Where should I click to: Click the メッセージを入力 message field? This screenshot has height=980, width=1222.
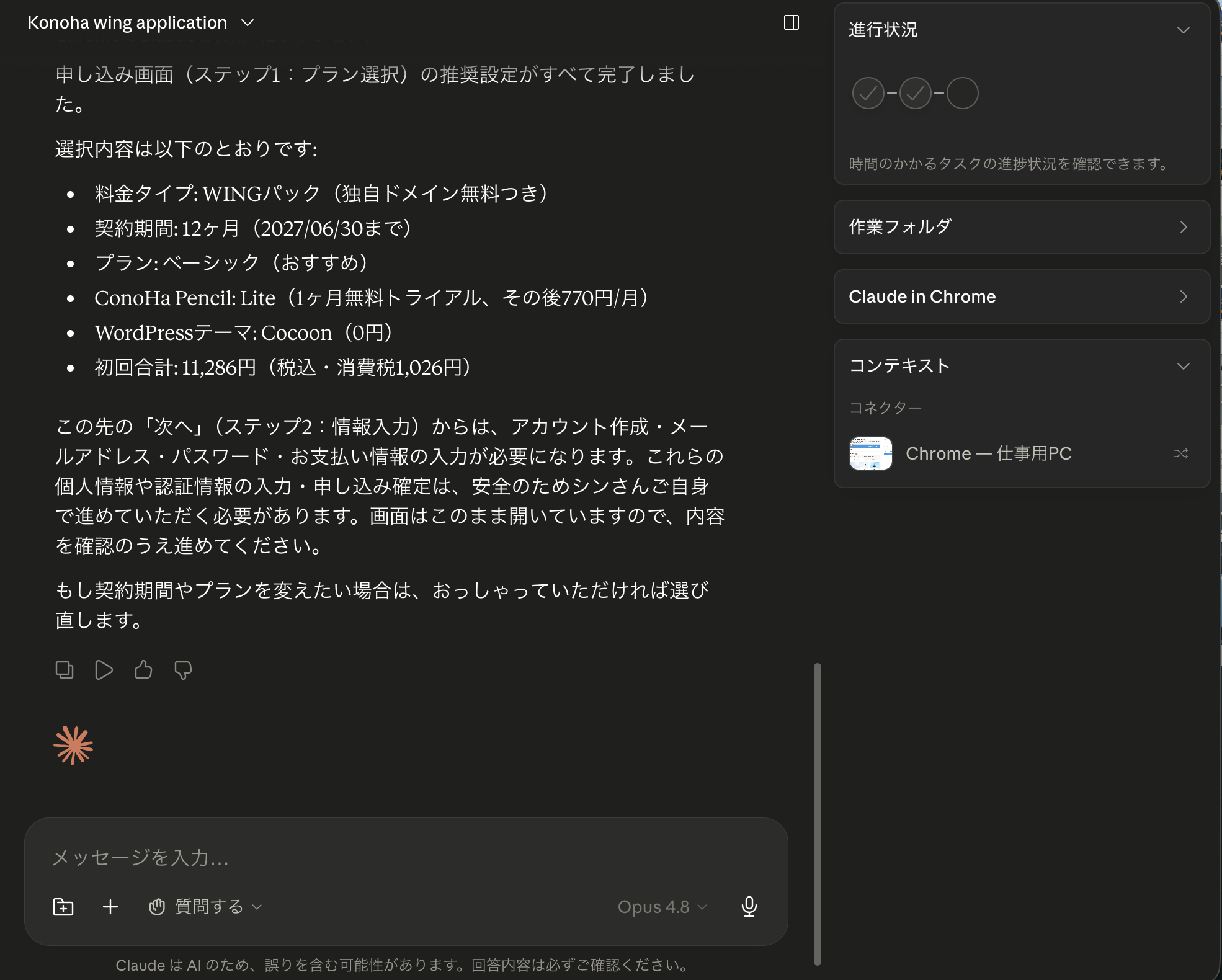406,858
